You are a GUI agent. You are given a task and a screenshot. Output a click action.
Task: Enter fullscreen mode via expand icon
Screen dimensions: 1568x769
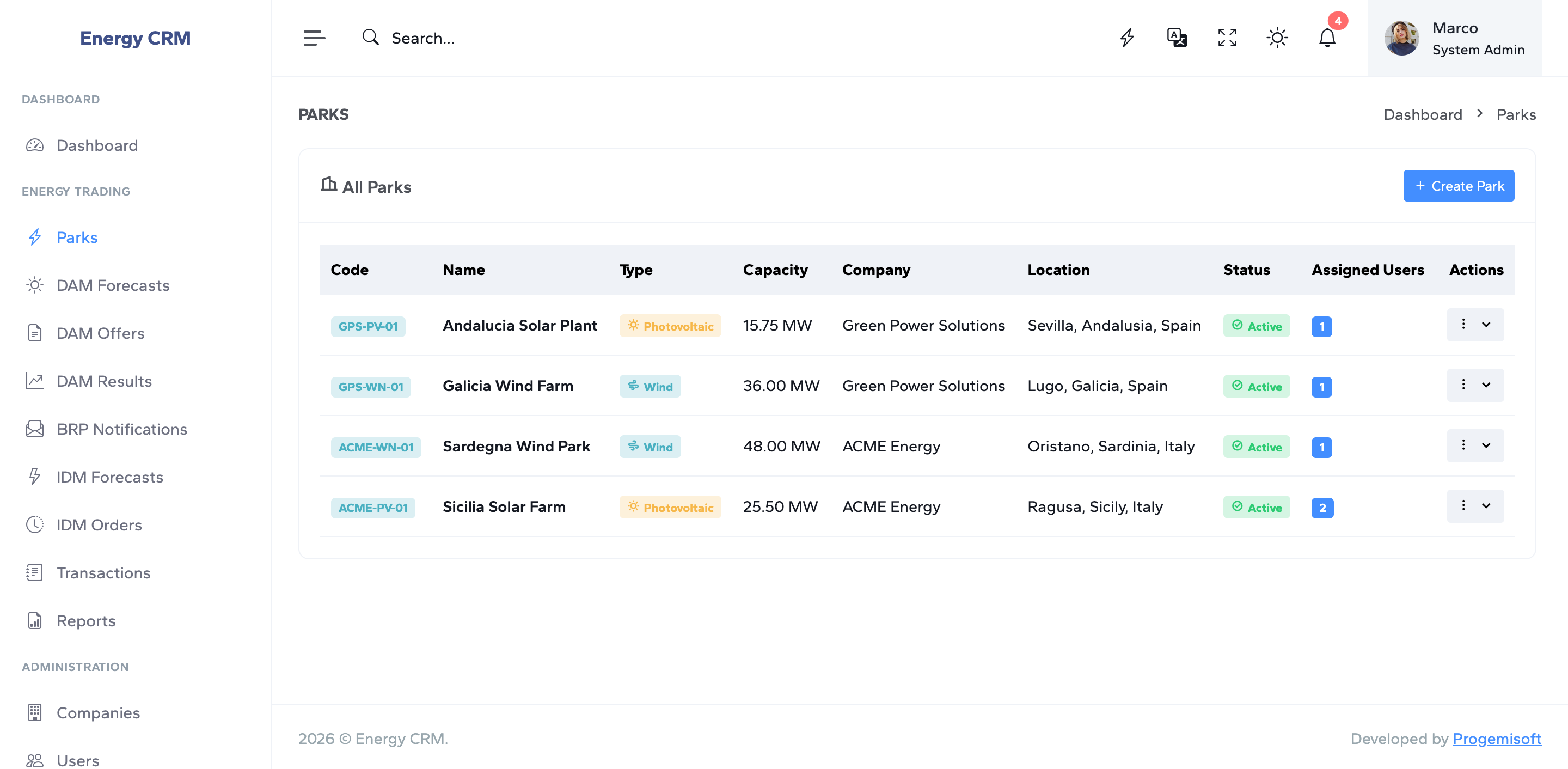1227,38
